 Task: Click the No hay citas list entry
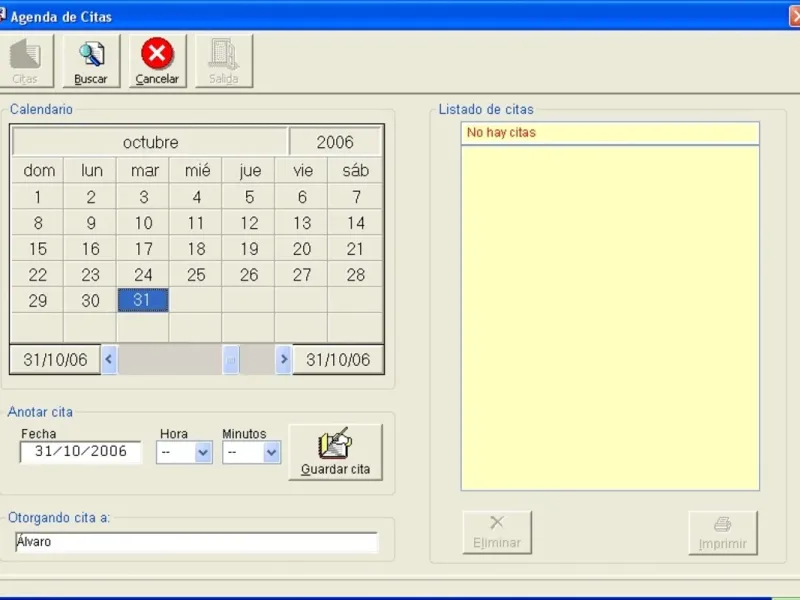(x=610, y=133)
